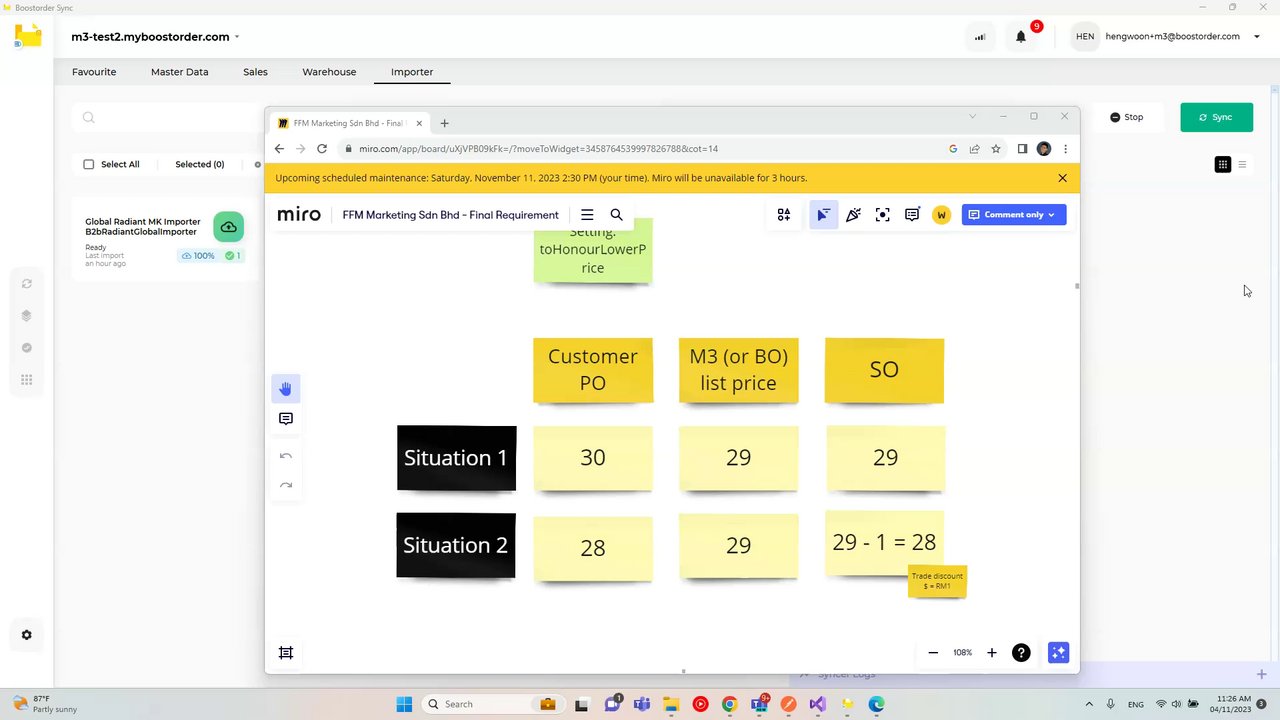
Task: Bookmark this Miro page with star icon
Action: tap(996, 149)
